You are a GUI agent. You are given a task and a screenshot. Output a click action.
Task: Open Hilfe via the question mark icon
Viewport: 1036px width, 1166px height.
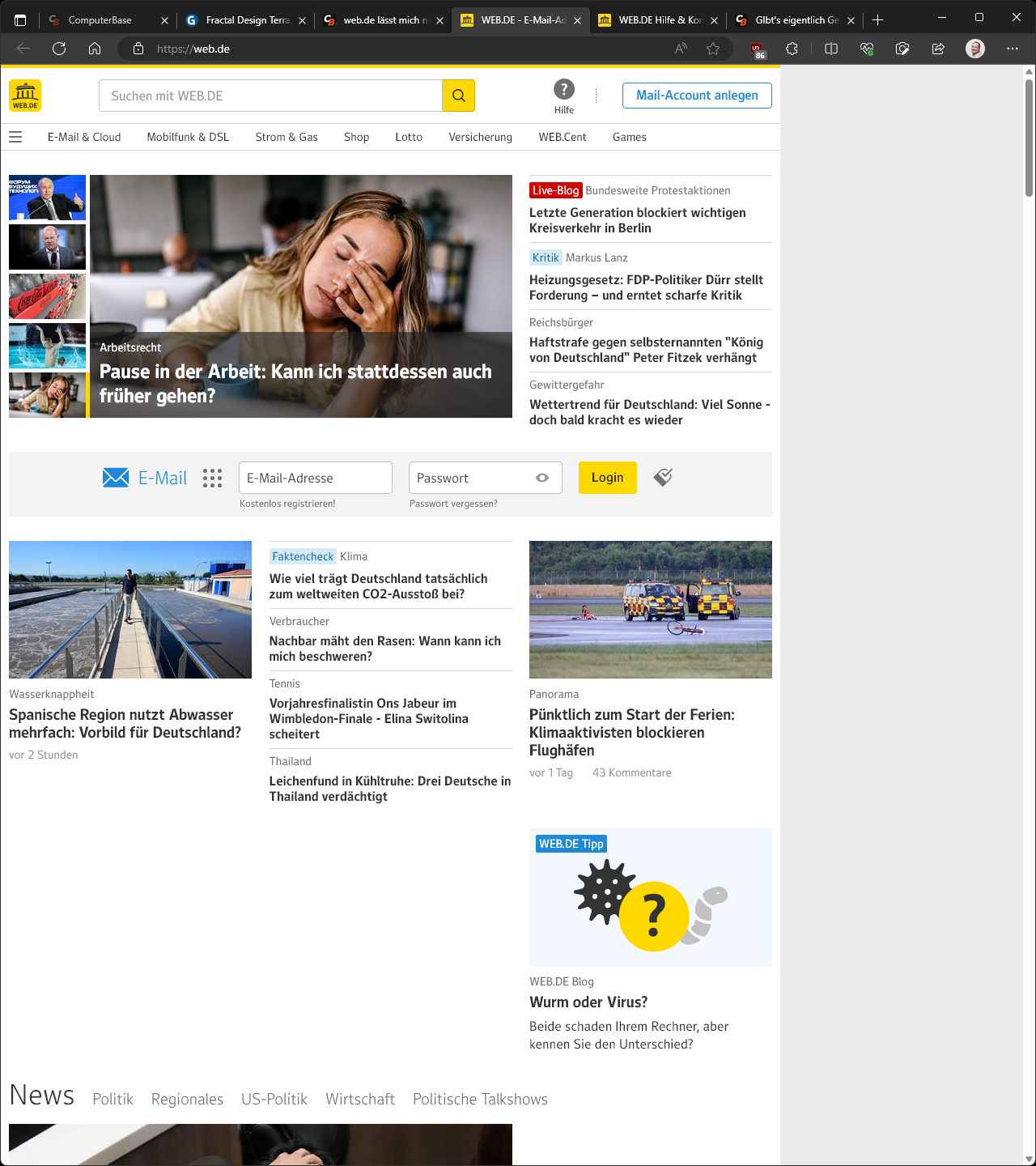(x=564, y=89)
